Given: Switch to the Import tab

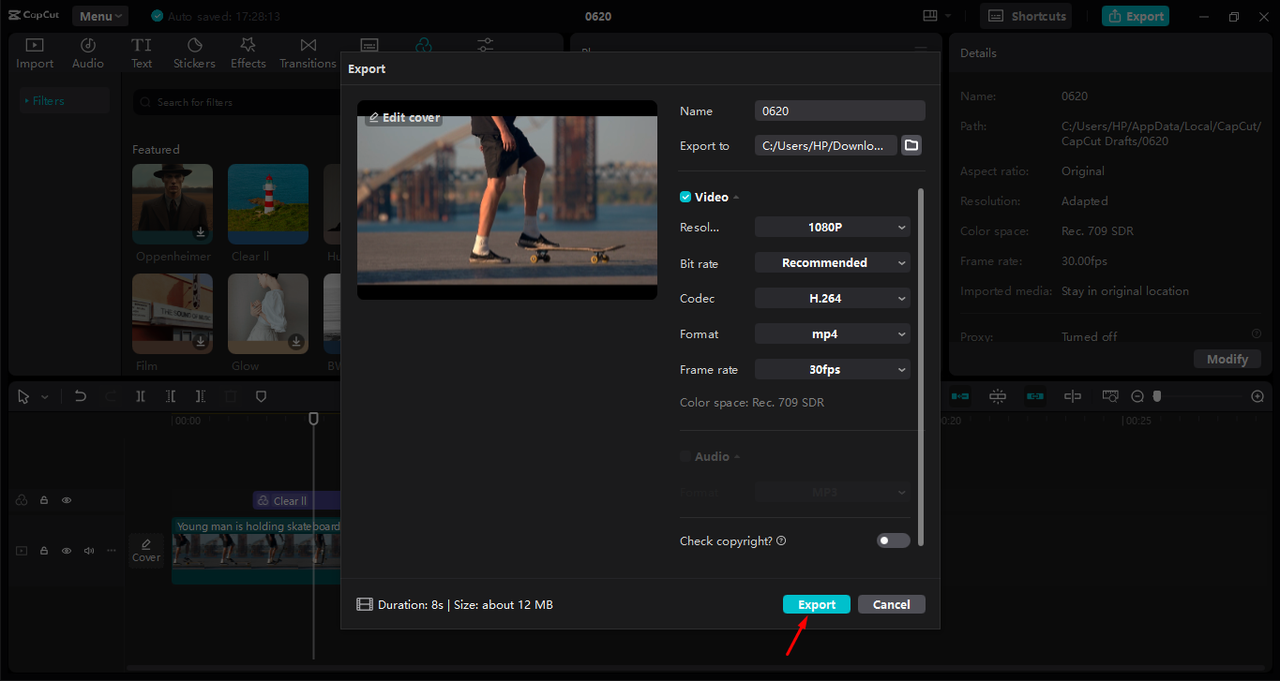Looking at the screenshot, I should pos(35,53).
